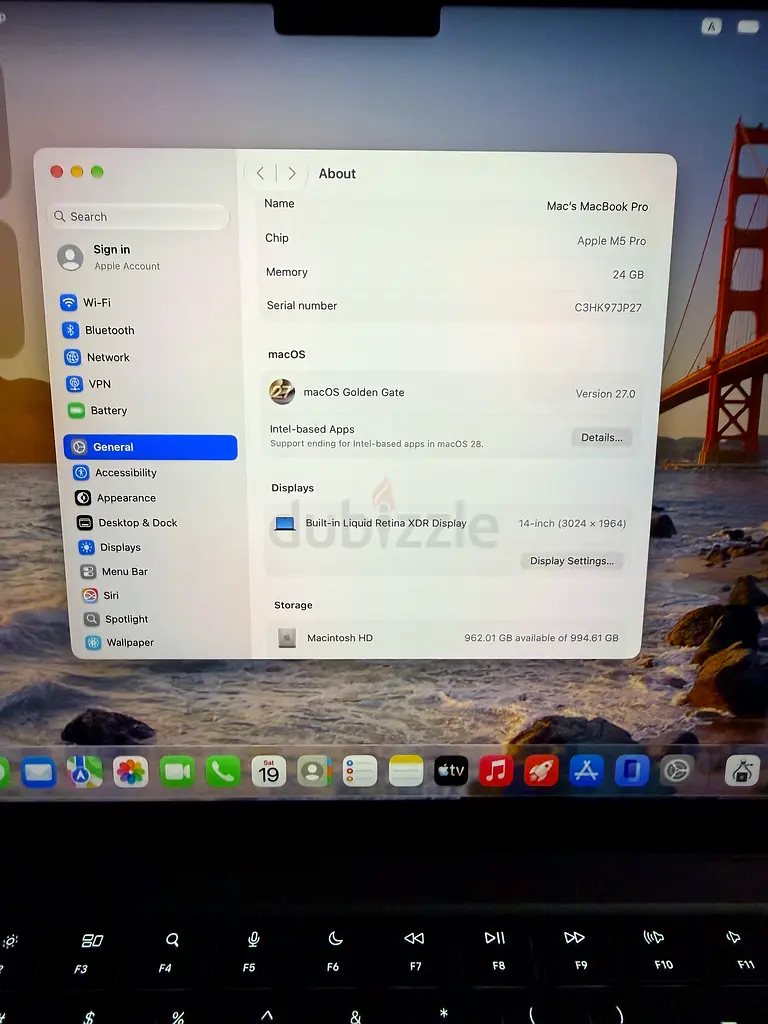The height and width of the screenshot is (1024, 768).
Task: Click the Details... button for Intel-based Apps
Action: (x=602, y=438)
